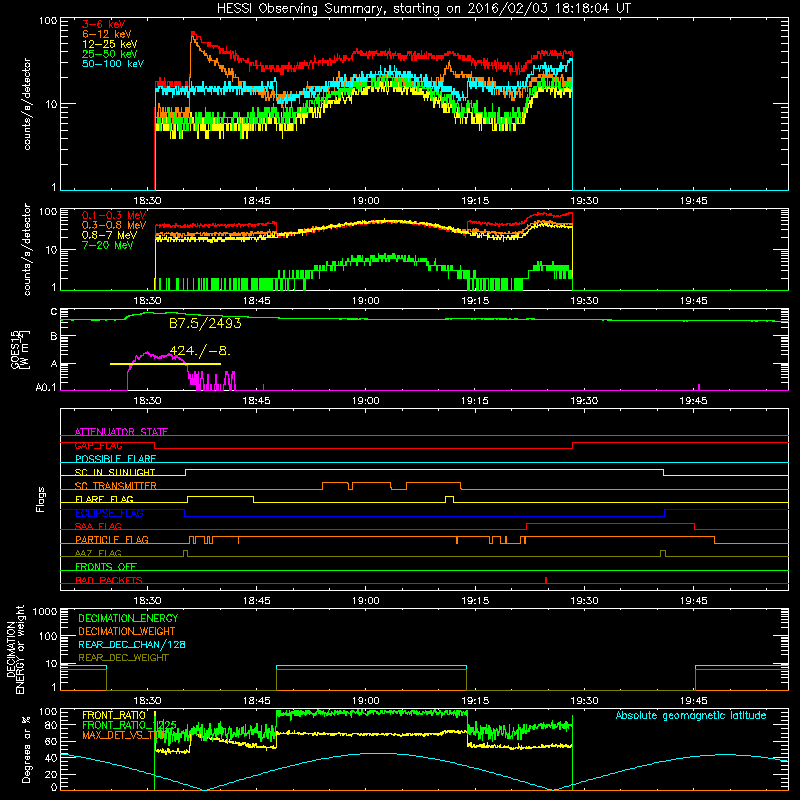Select the 6-12 keV legend label
800x800 pixels.
pyautogui.click(x=107, y=34)
